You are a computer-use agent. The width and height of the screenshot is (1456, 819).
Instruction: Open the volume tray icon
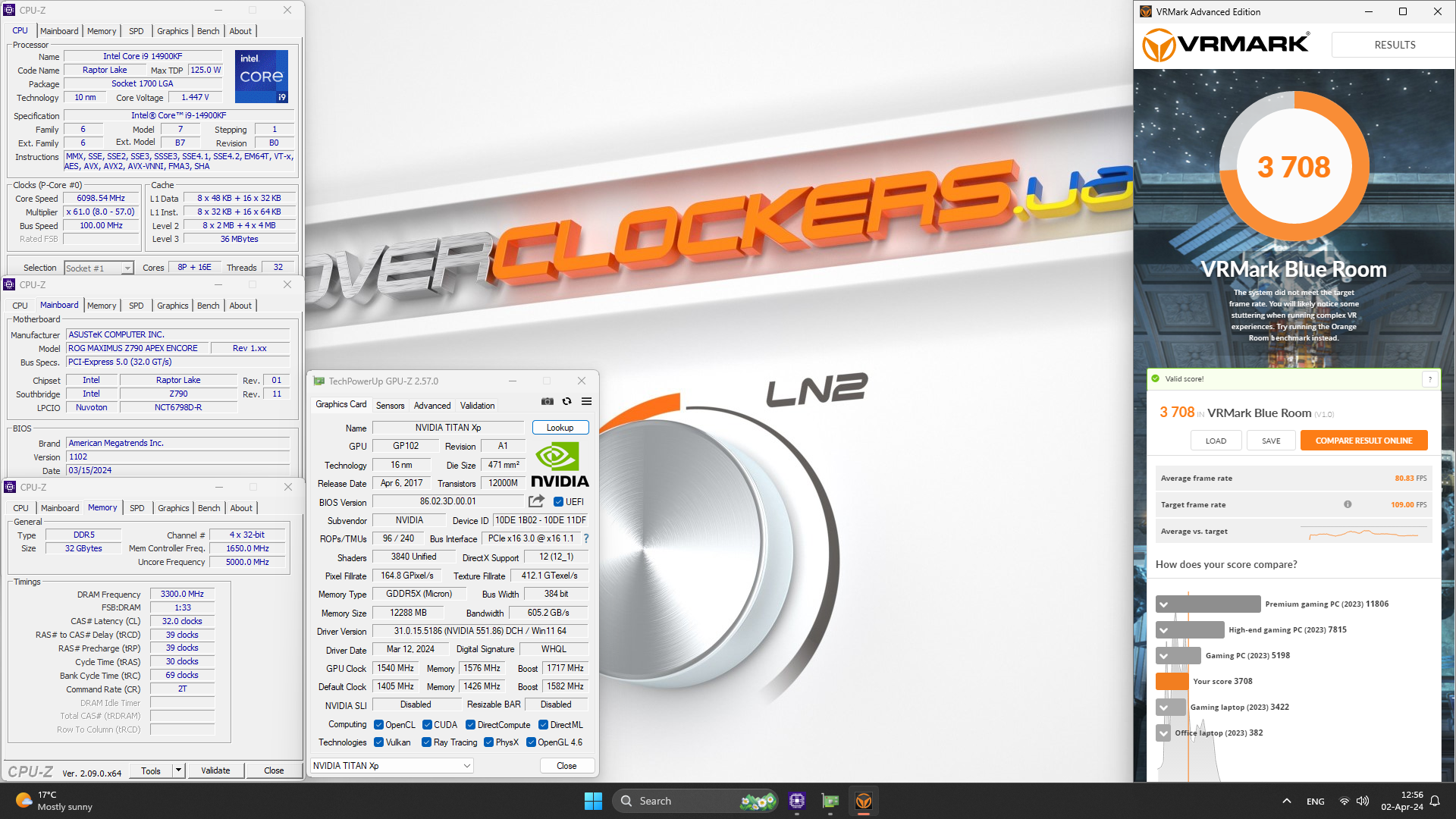(1363, 801)
